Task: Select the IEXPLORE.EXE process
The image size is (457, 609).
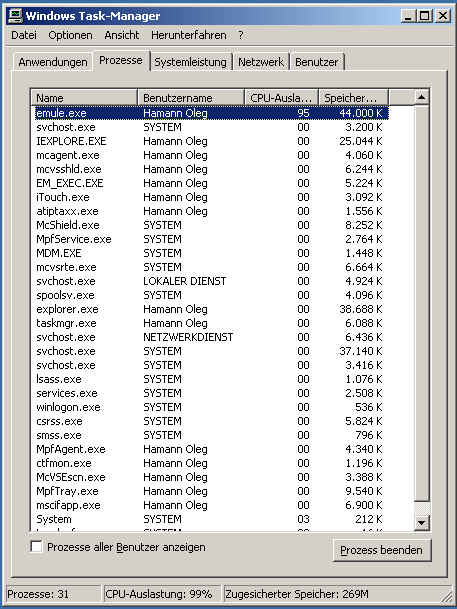Action: click(x=210, y=141)
